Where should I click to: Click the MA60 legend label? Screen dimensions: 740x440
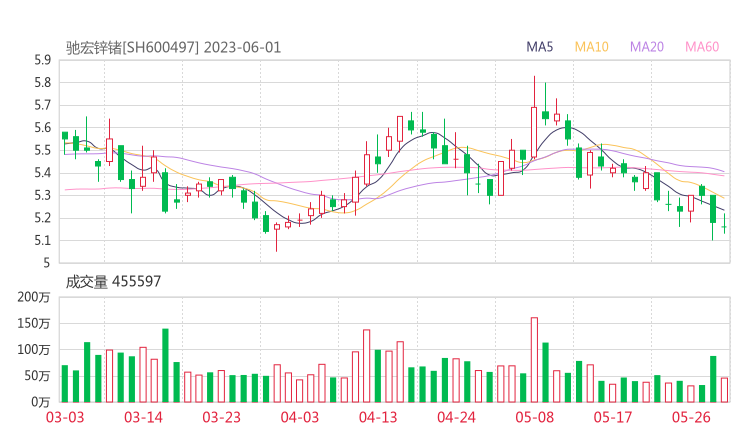702,47
